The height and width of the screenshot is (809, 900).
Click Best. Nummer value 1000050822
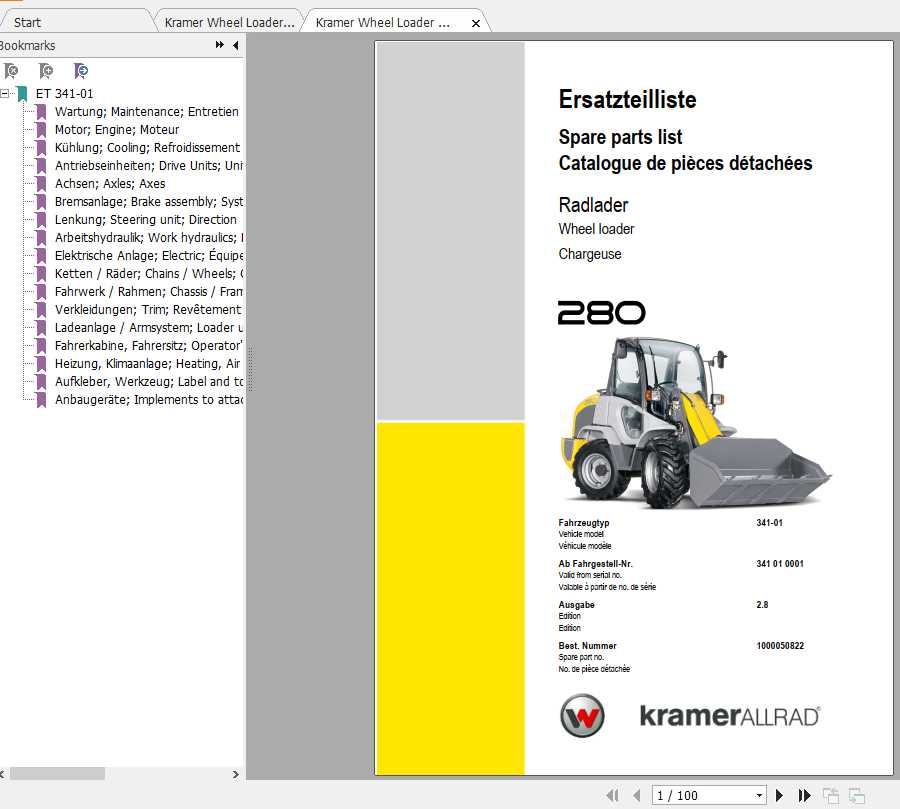coord(780,646)
